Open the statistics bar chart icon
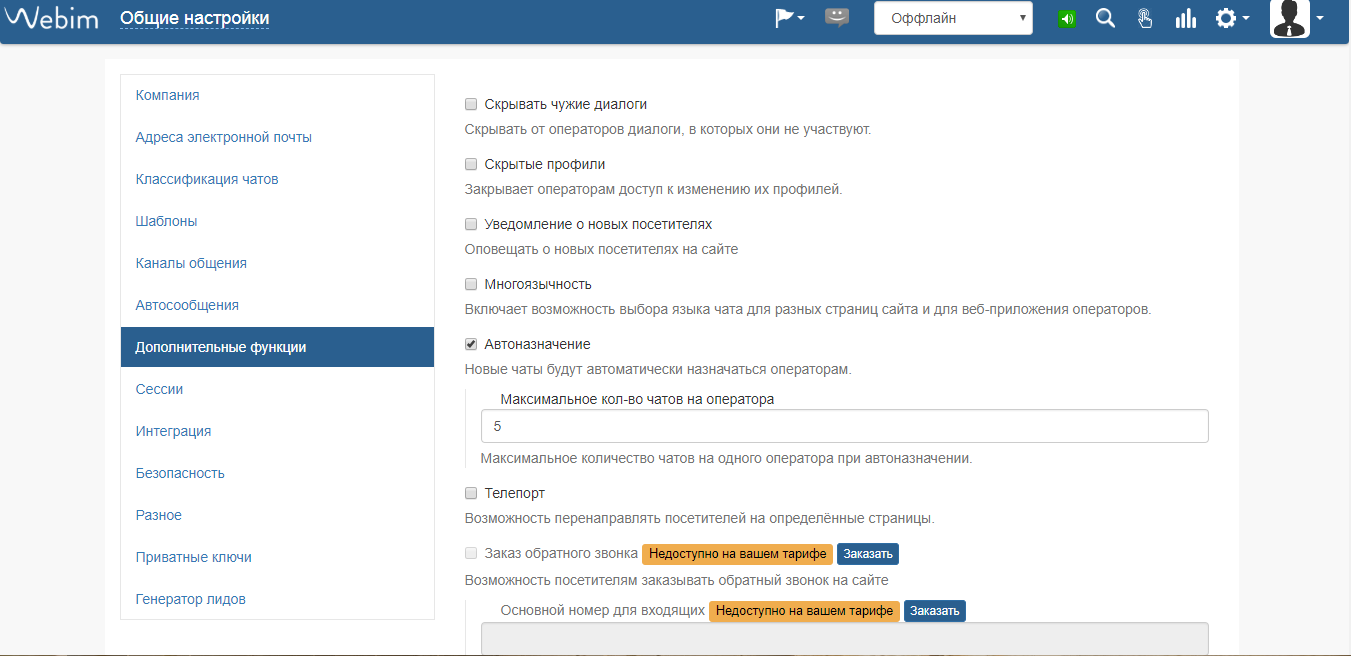The image size is (1351, 656). [1186, 18]
